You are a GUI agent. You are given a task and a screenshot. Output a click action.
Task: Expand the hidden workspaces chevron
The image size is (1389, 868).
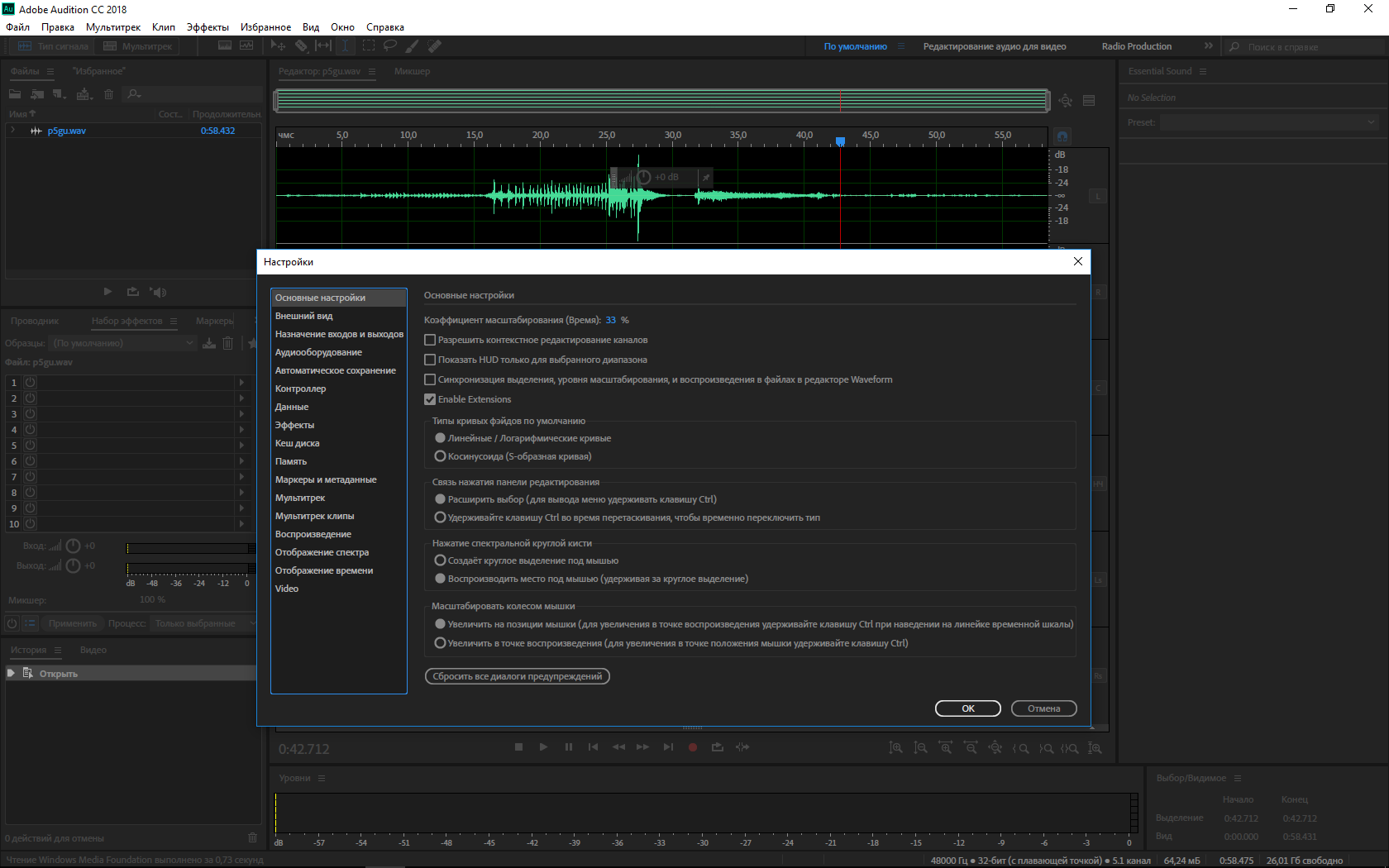click(x=1208, y=46)
